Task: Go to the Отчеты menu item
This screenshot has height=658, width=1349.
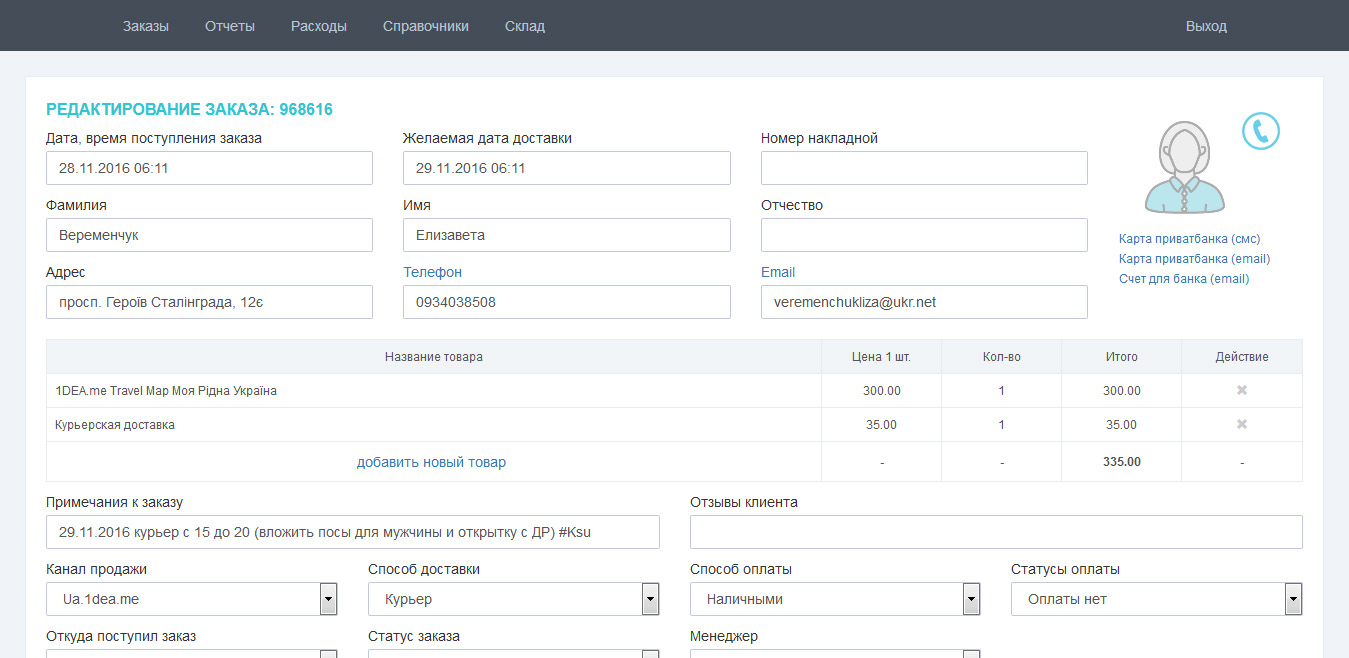Action: point(230,26)
